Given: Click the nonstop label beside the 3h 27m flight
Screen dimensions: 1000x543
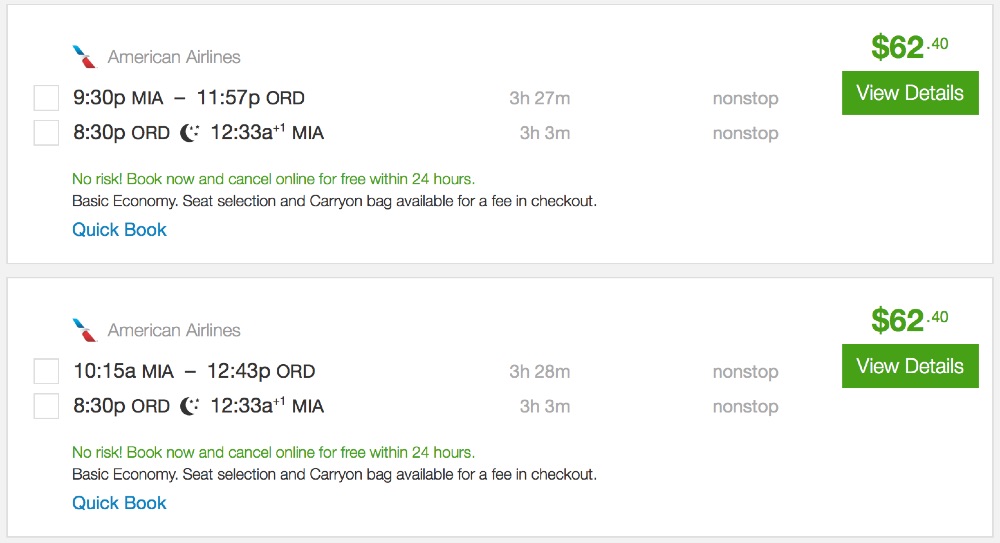Looking at the screenshot, I should click(x=745, y=98).
